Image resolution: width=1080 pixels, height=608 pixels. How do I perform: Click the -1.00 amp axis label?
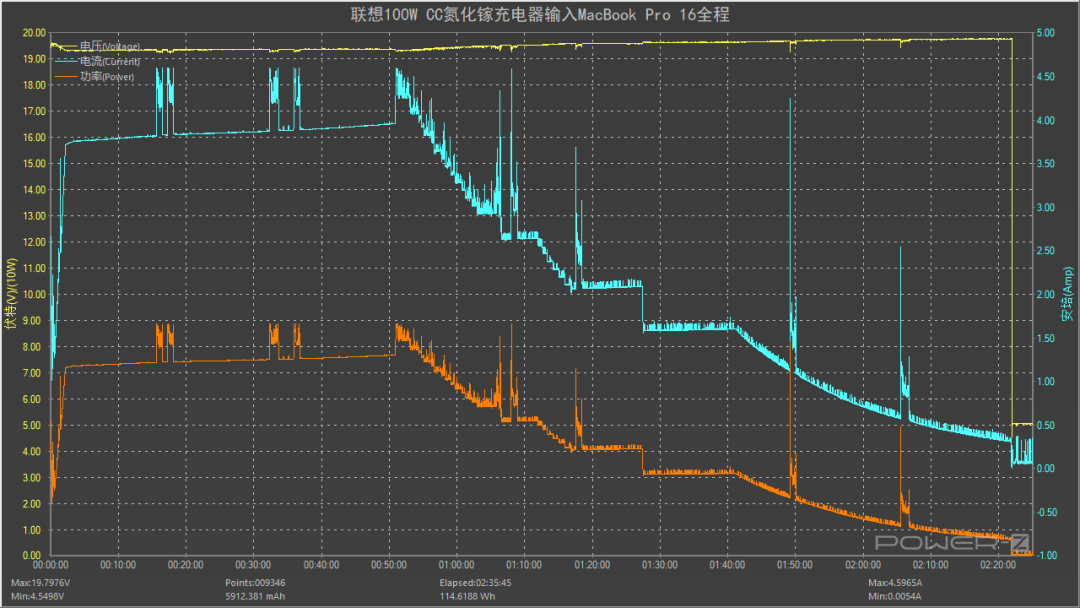click(x=1046, y=555)
